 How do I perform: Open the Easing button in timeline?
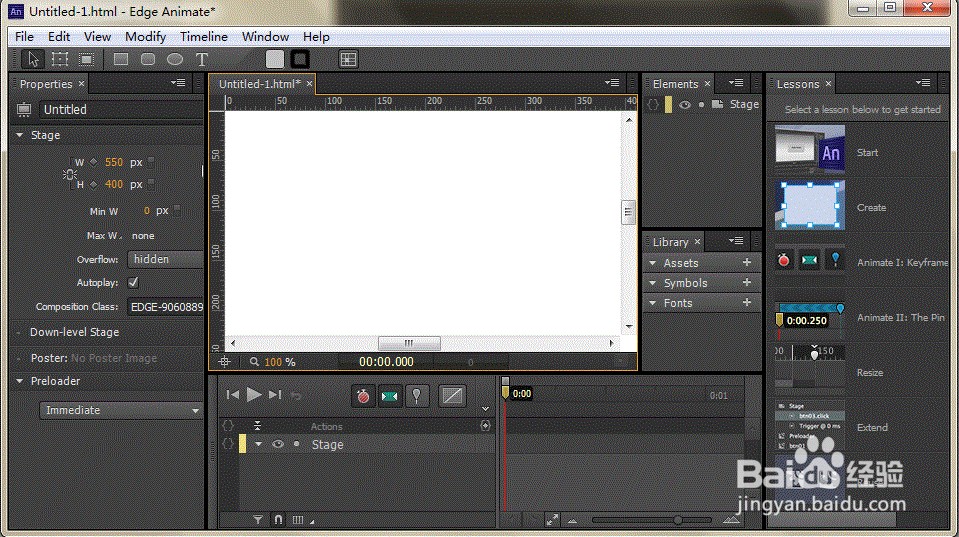(452, 396)
